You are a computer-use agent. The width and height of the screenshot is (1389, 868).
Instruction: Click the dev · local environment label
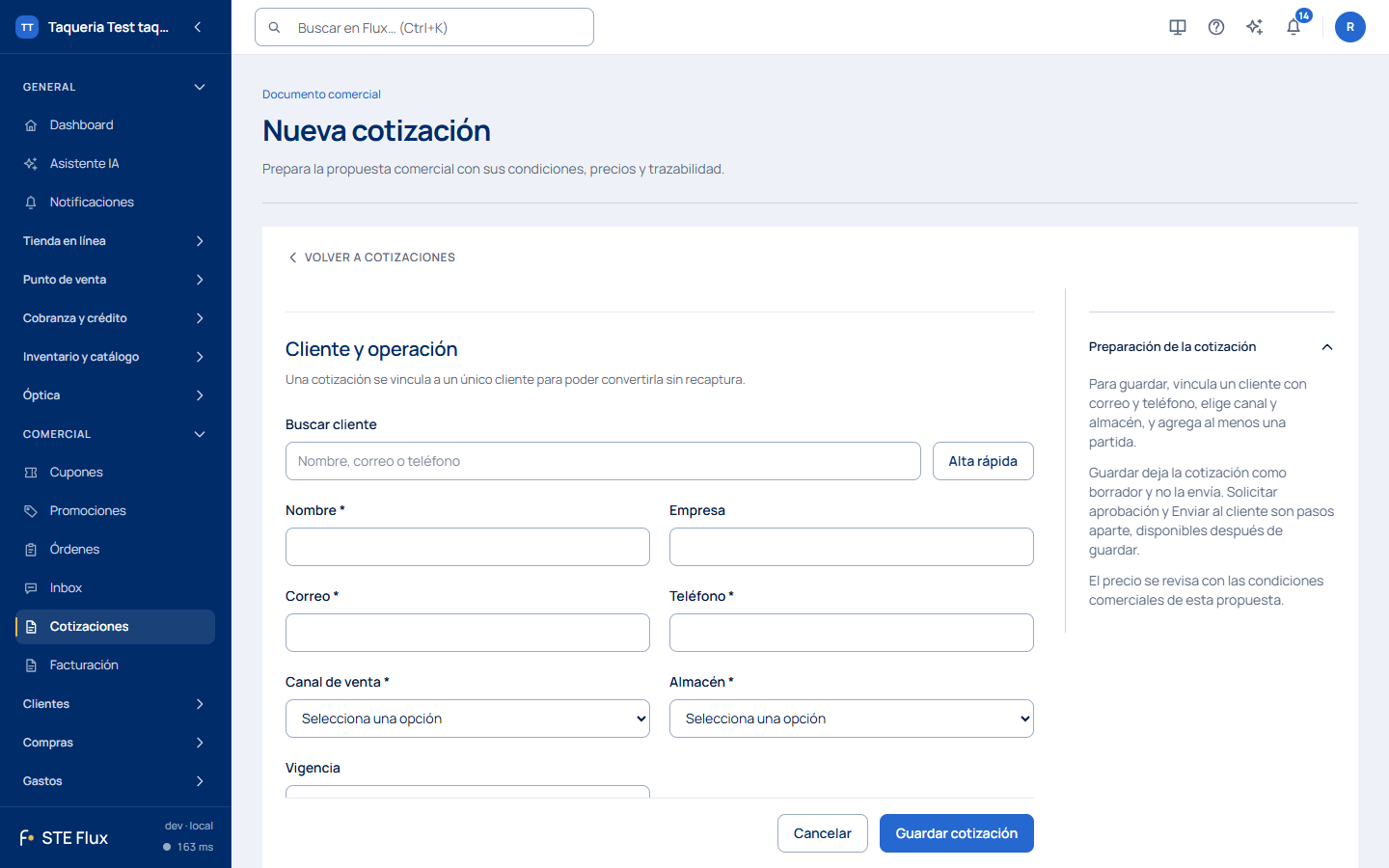[x=189, y=826]
